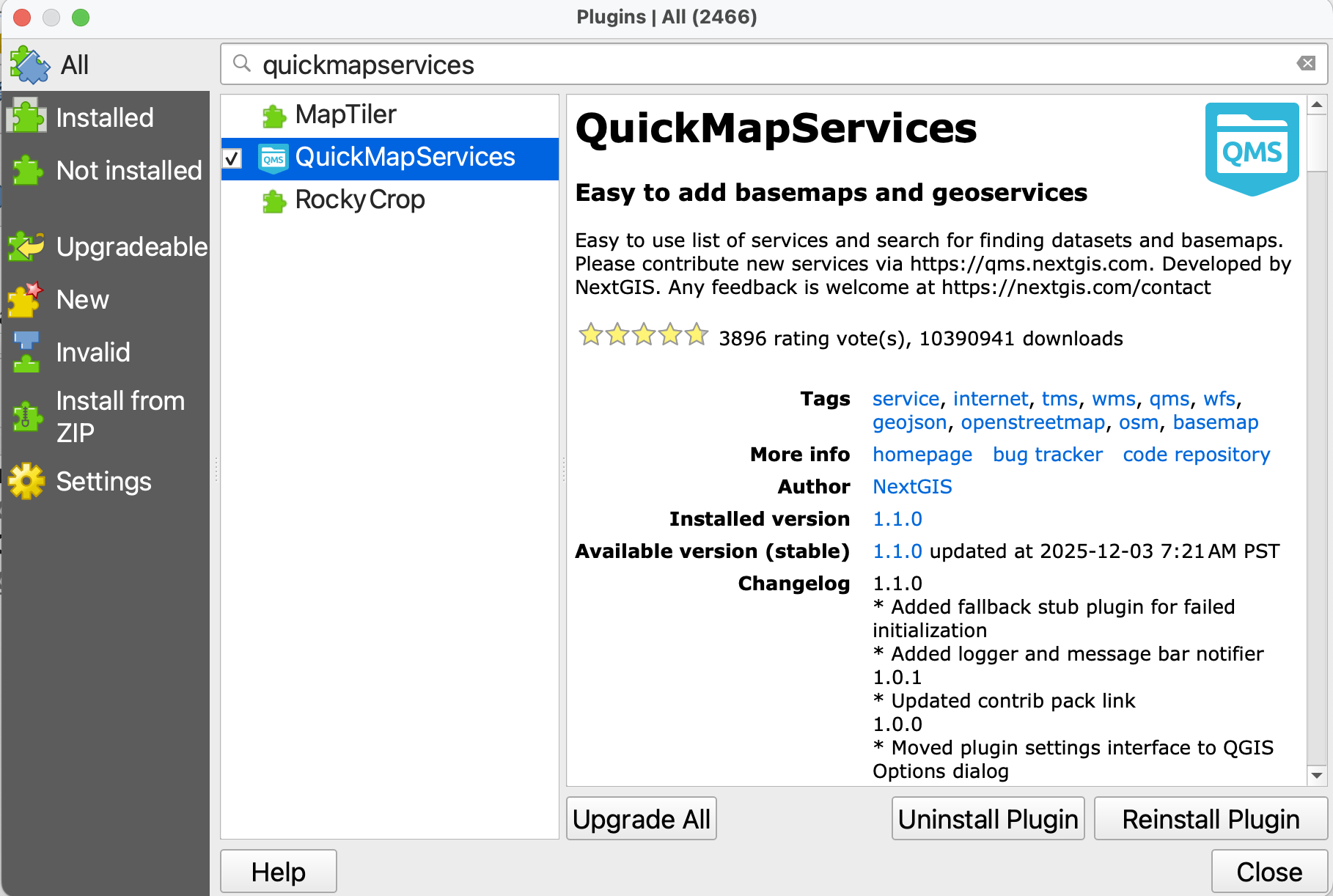
Task: Uncheck the QuickMapServices plugin checkbox
Action: [233, 158]
